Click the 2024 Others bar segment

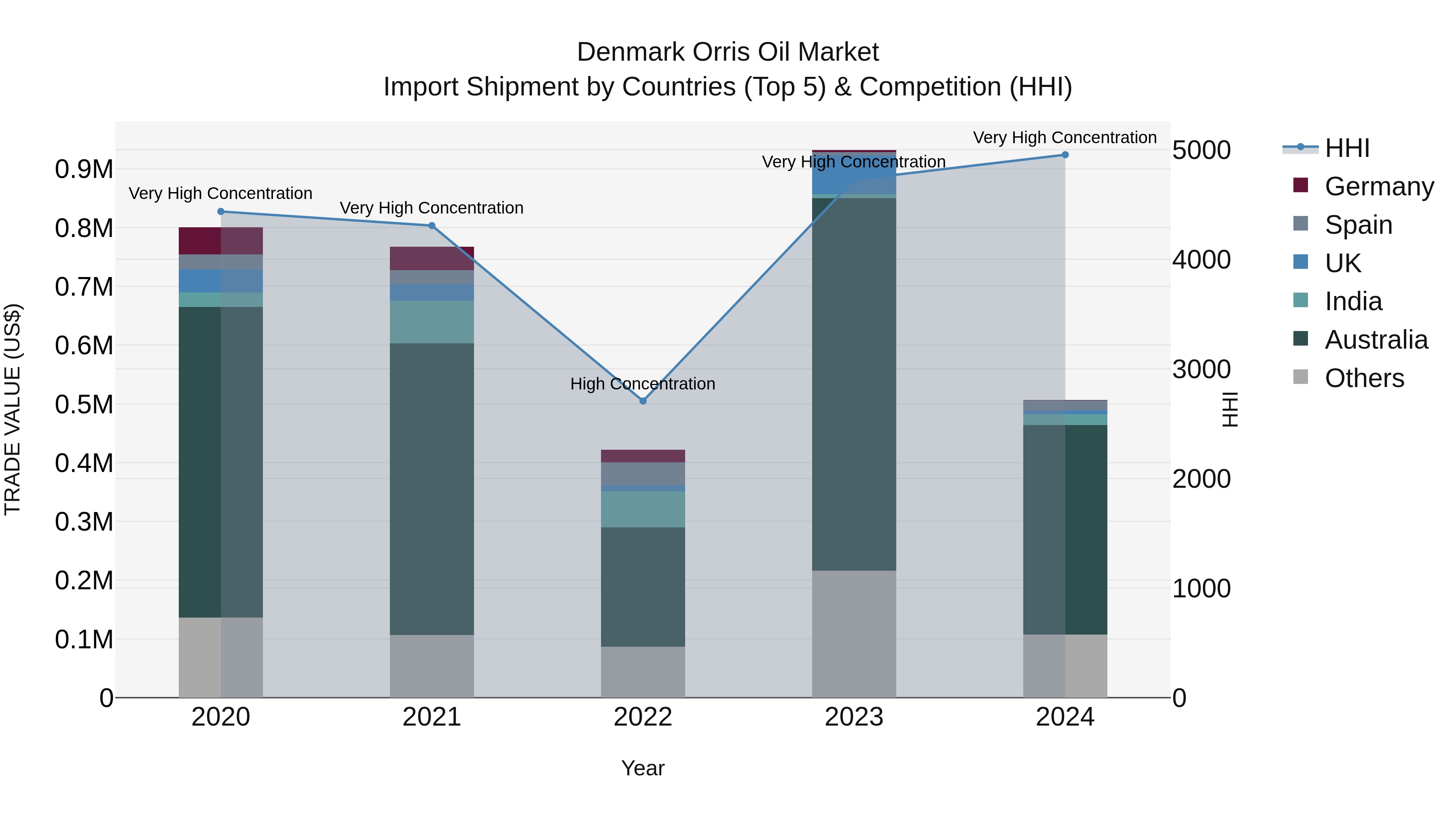tap(1065, 667)
